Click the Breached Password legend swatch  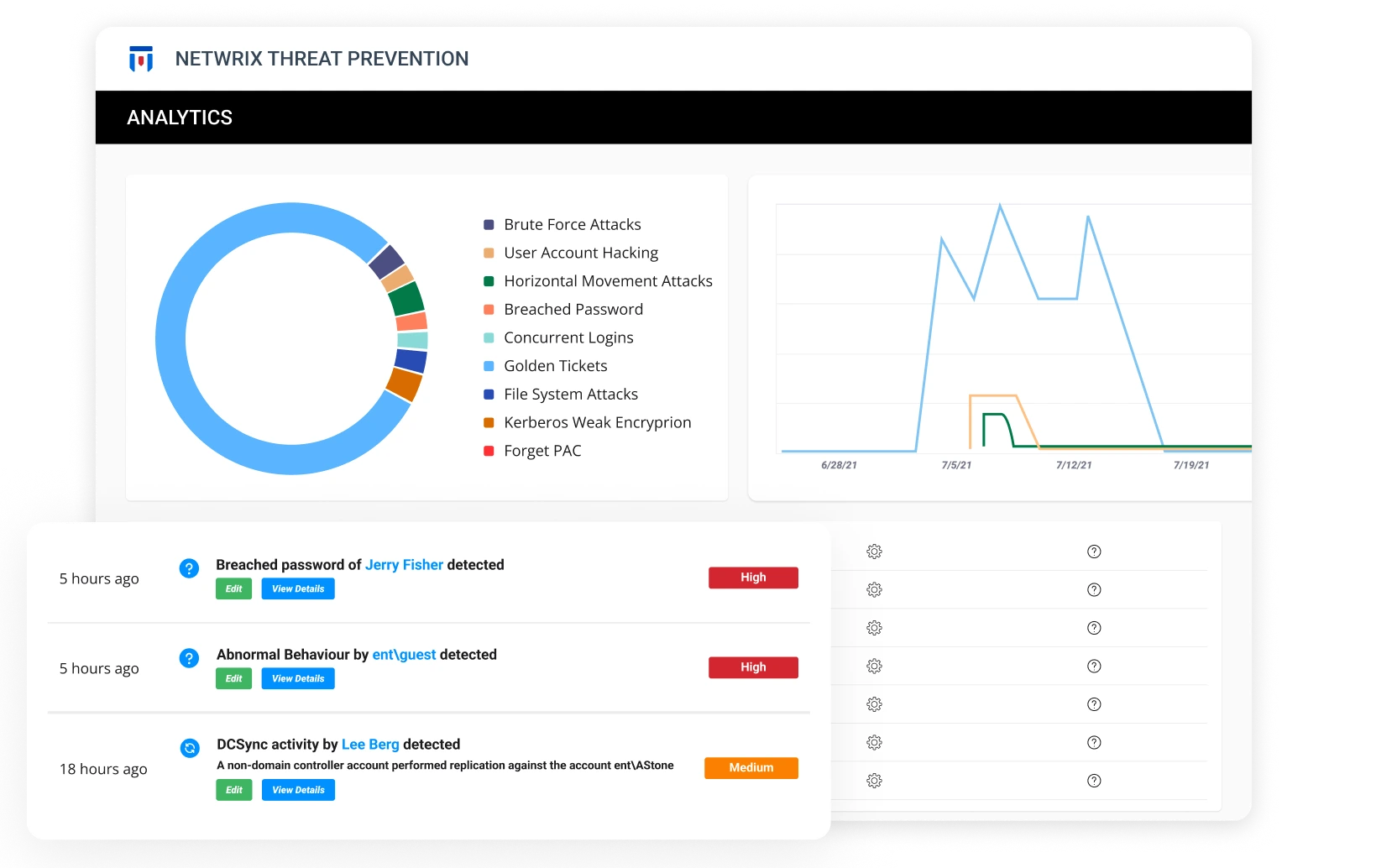[489, 310]
